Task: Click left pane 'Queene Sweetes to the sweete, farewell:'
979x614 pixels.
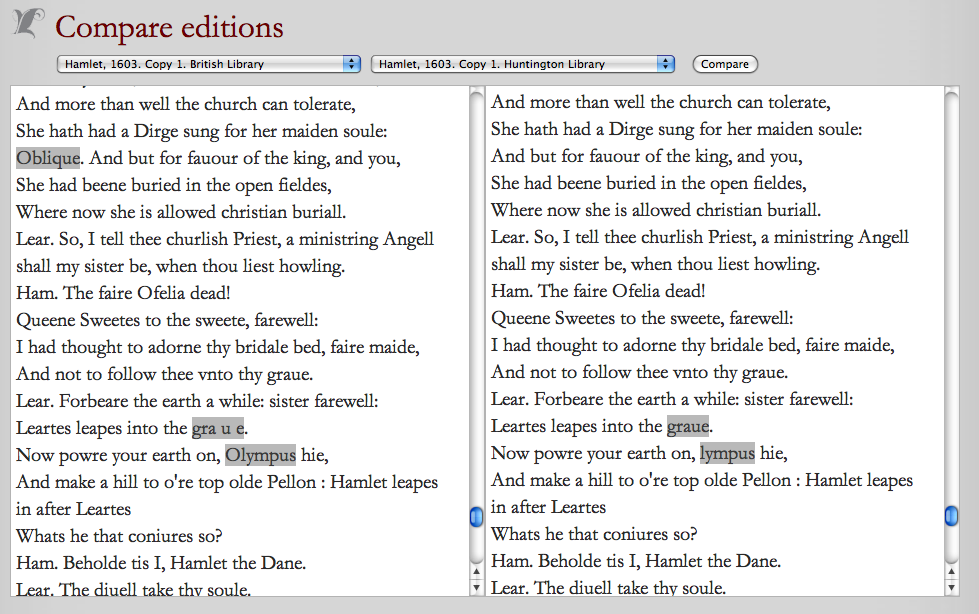Action: click(167, 320)
